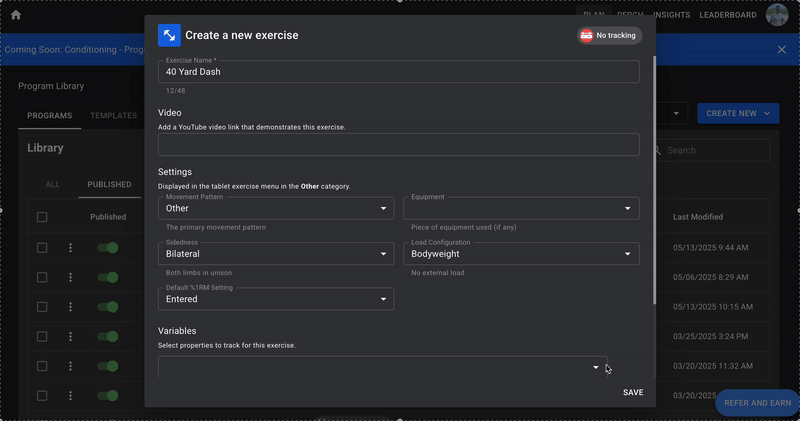Click the blue exercise icon in dialog header
This screenshot has height=421, width=800.
(169, 35)
